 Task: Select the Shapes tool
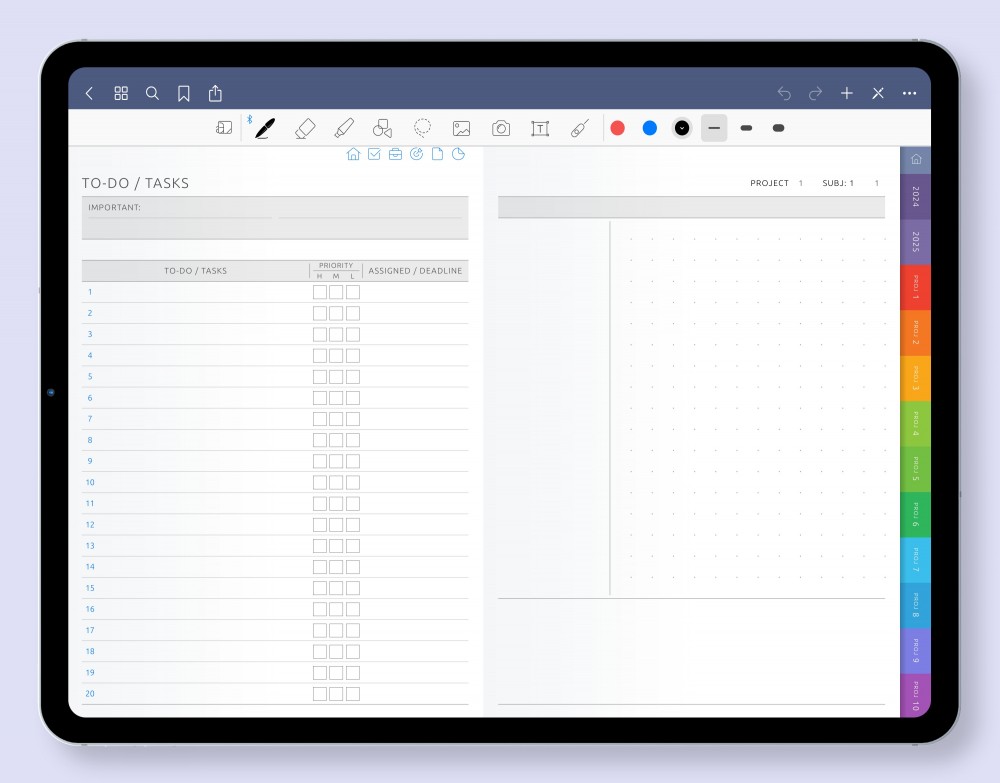pyautogui.click(x=383, y=128)
